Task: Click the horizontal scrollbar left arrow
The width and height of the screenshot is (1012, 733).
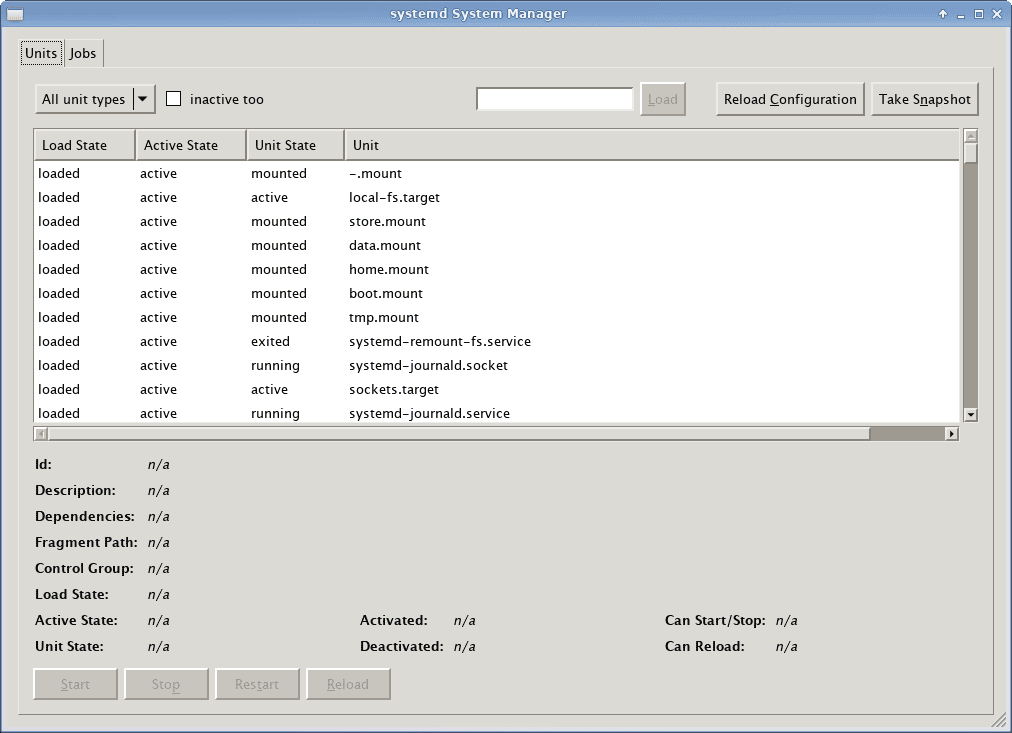Action: tap(41, 434)
